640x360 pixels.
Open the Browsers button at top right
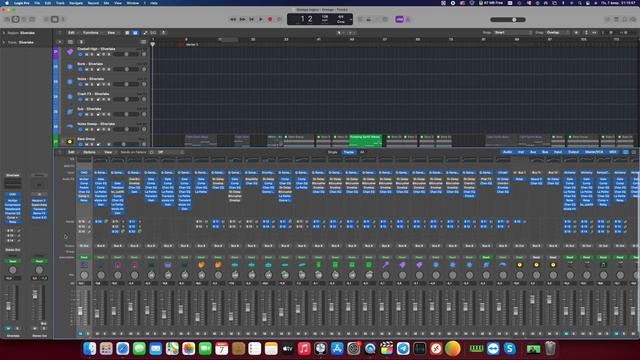[x=633, y=19]
